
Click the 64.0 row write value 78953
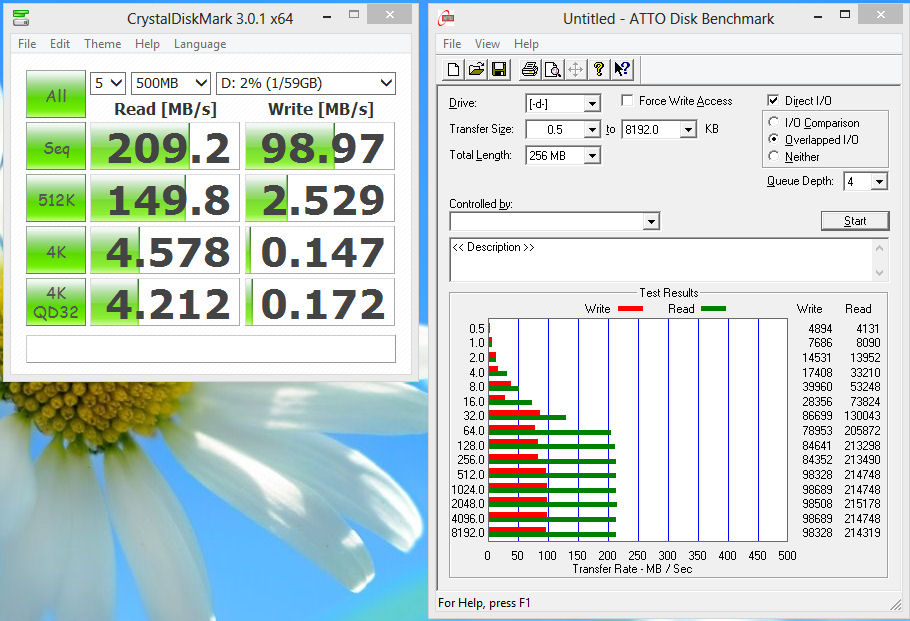[x=817, y=431]
